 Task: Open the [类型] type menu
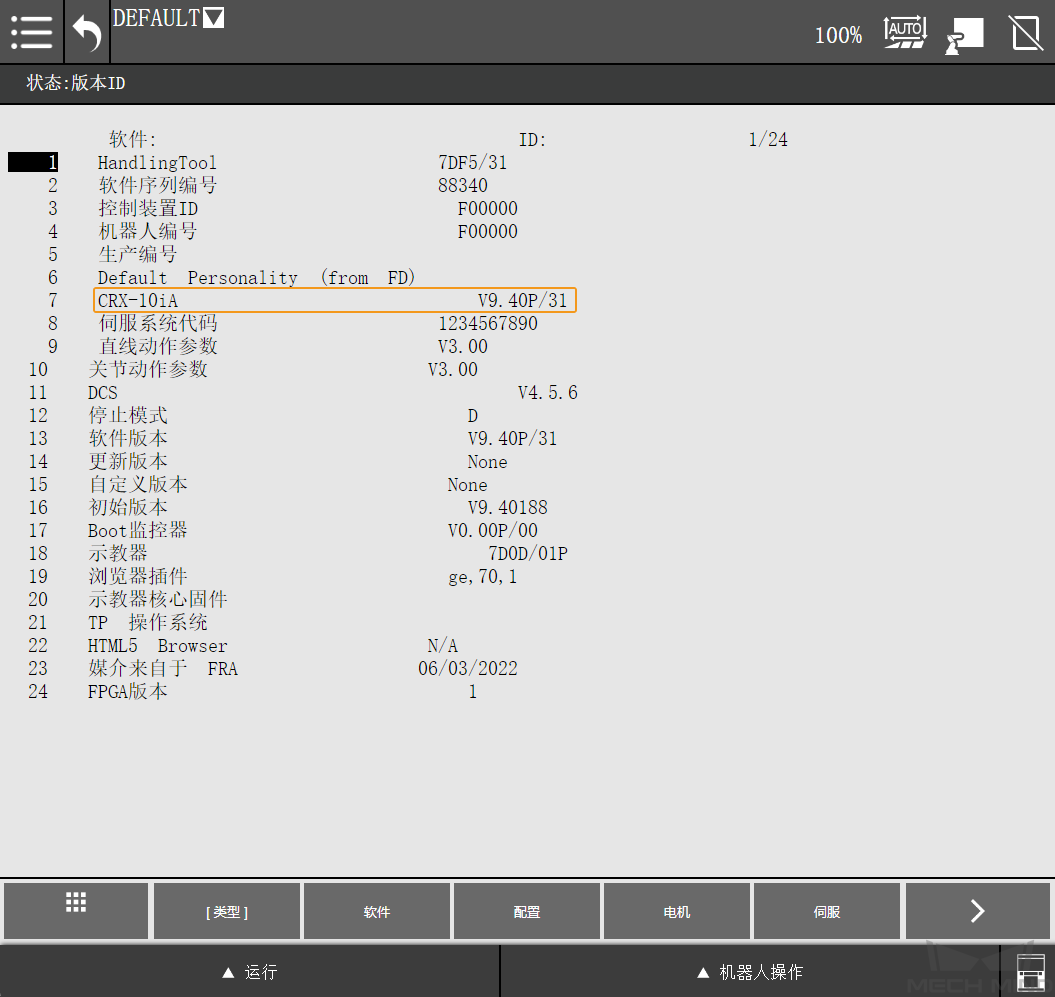pos(227,912)
